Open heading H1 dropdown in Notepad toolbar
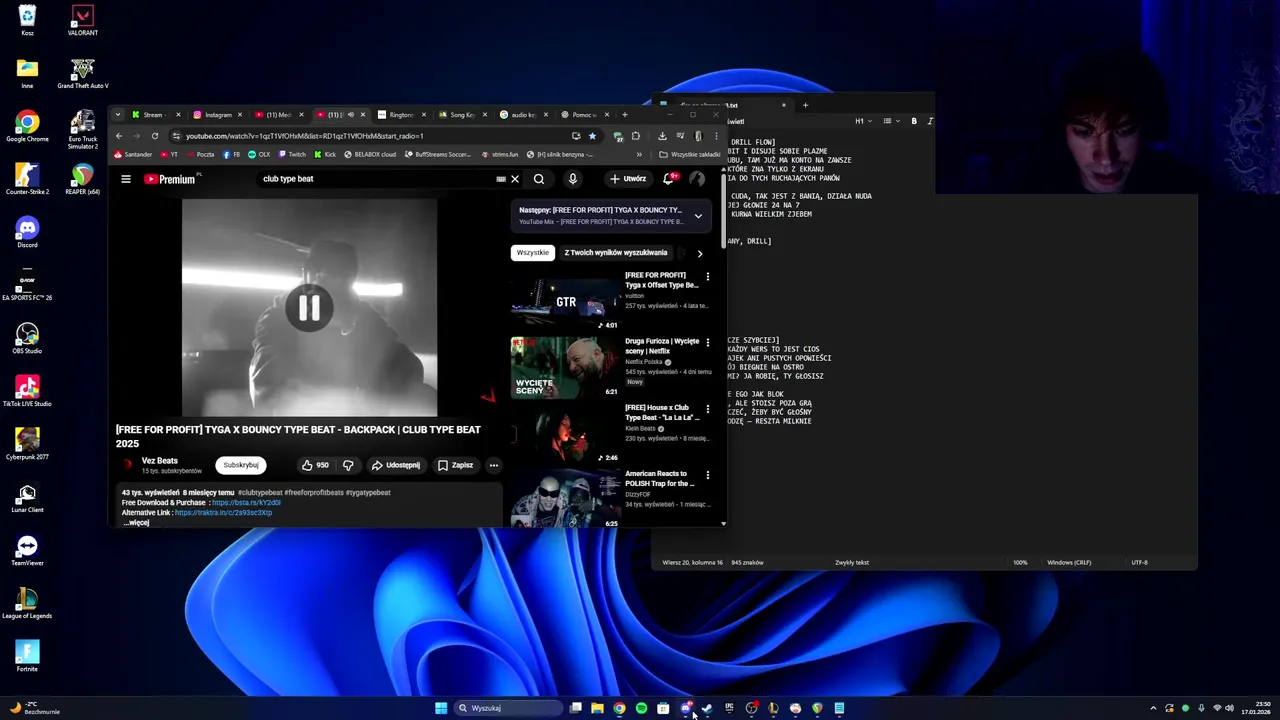Image resolution: width=1280 pixels, height=720 pixels. 863,121
